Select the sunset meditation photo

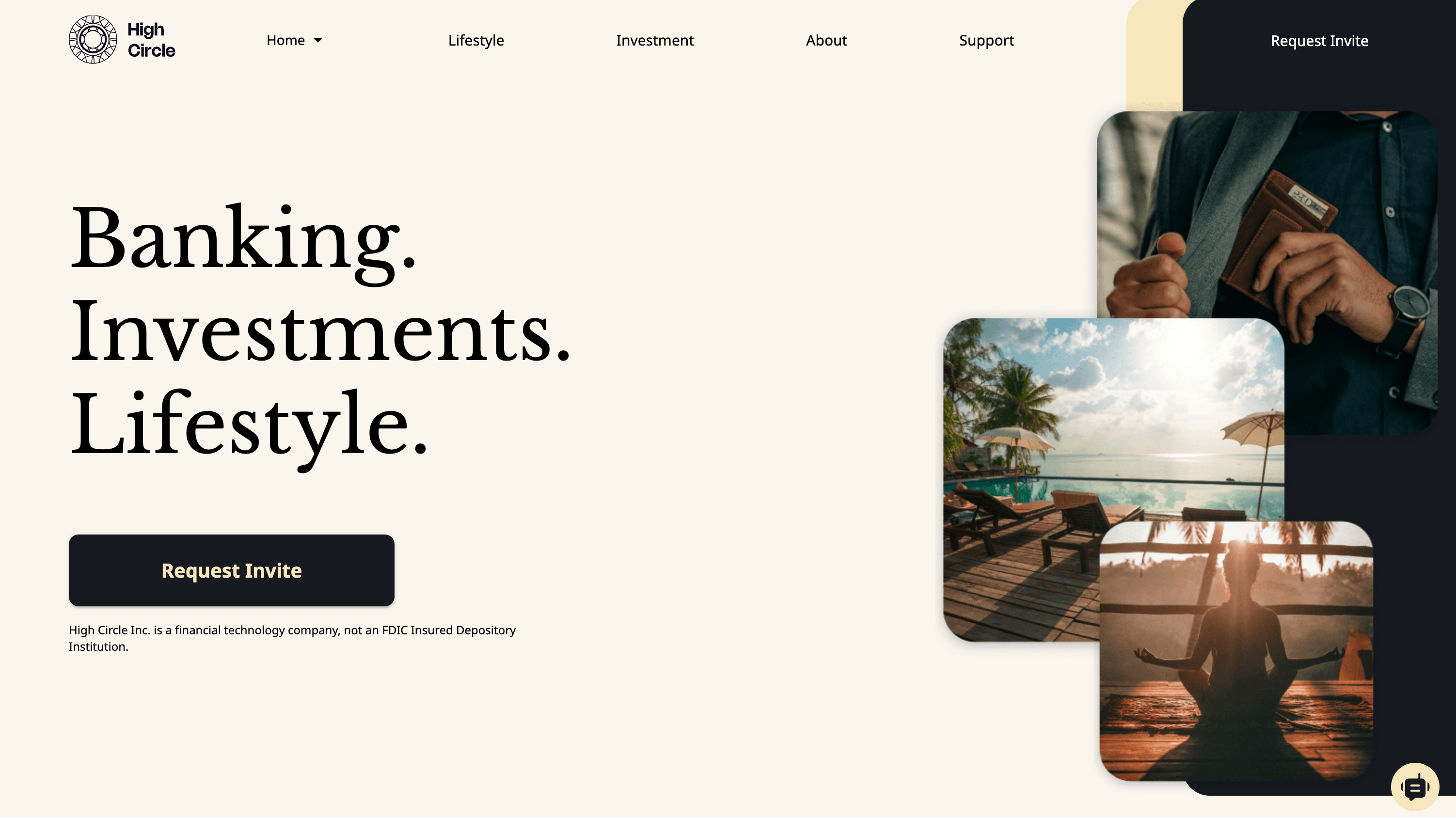pyautogui.click(x=1236, y=650)
